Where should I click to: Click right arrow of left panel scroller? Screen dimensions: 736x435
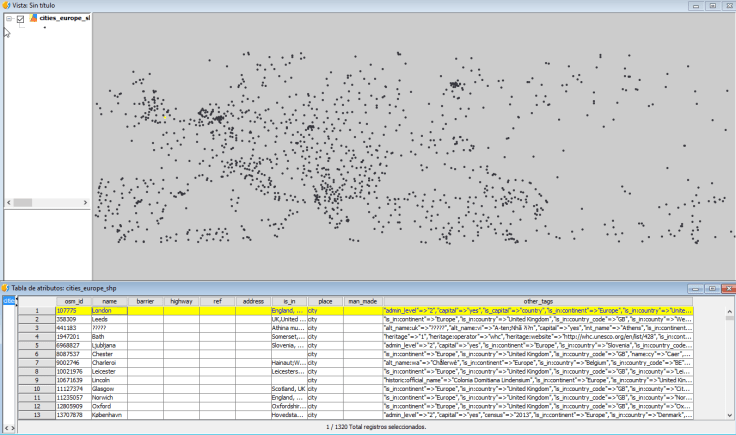(12, 427)
